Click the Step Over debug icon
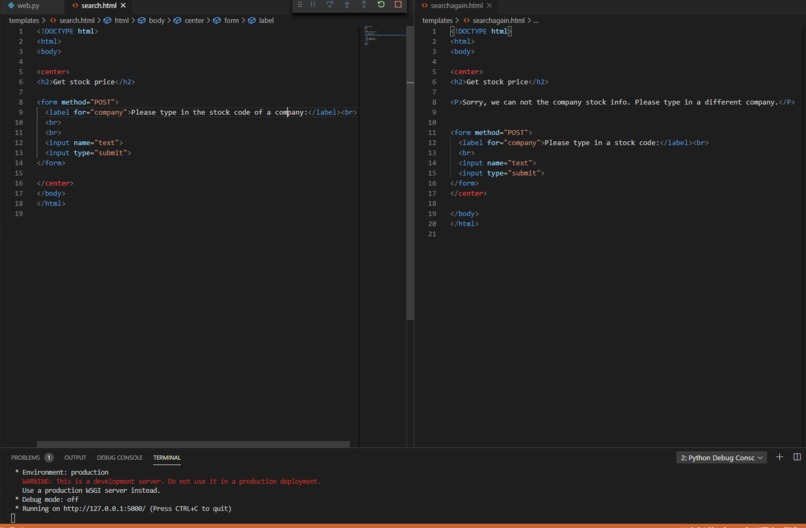The height and width of the screenshot is (528, 806). pyautogui.click(x=329, y=5)
